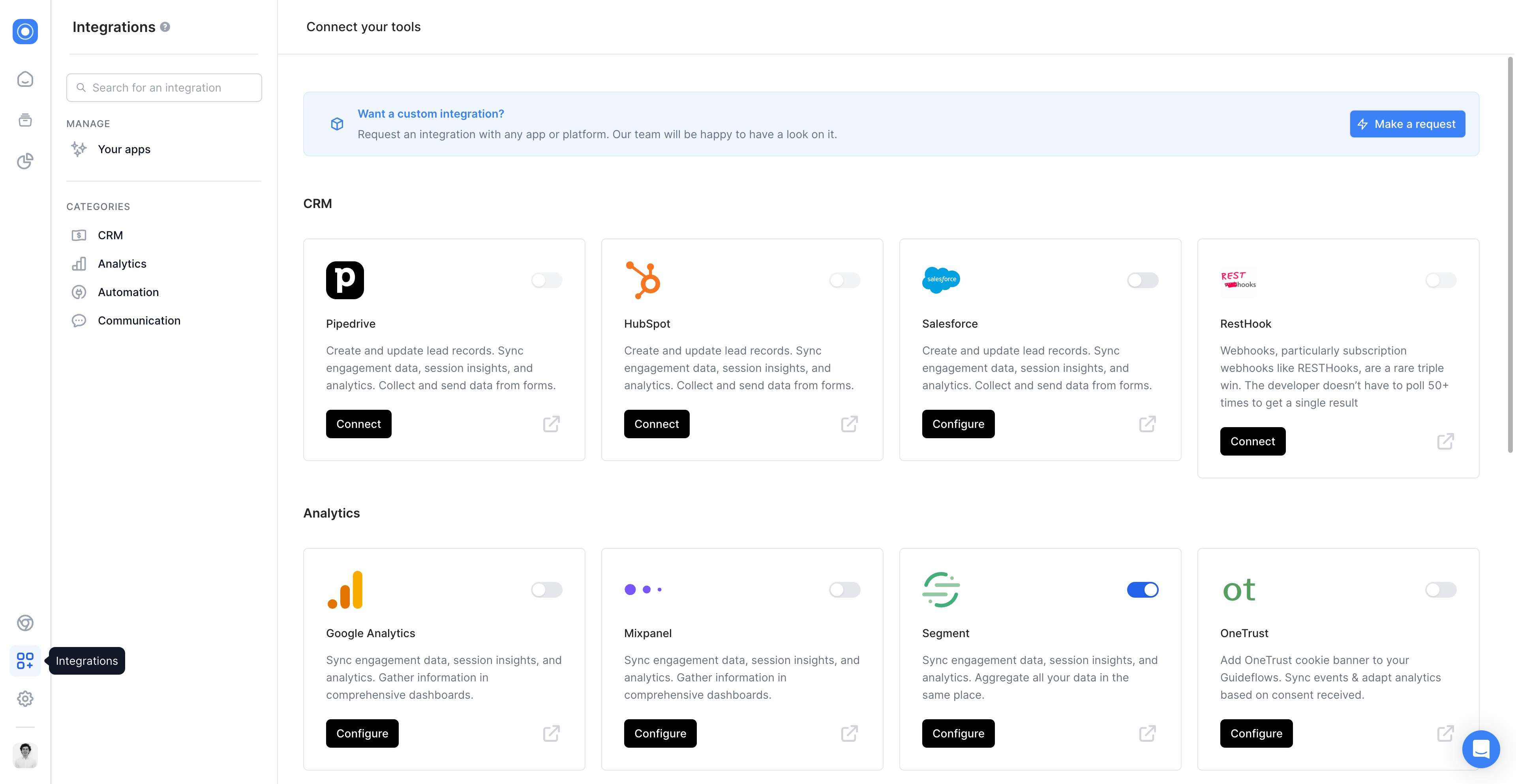Configure the Google Analytics integration
Viewport: 1516px width, 784px height.
point(362,733)
